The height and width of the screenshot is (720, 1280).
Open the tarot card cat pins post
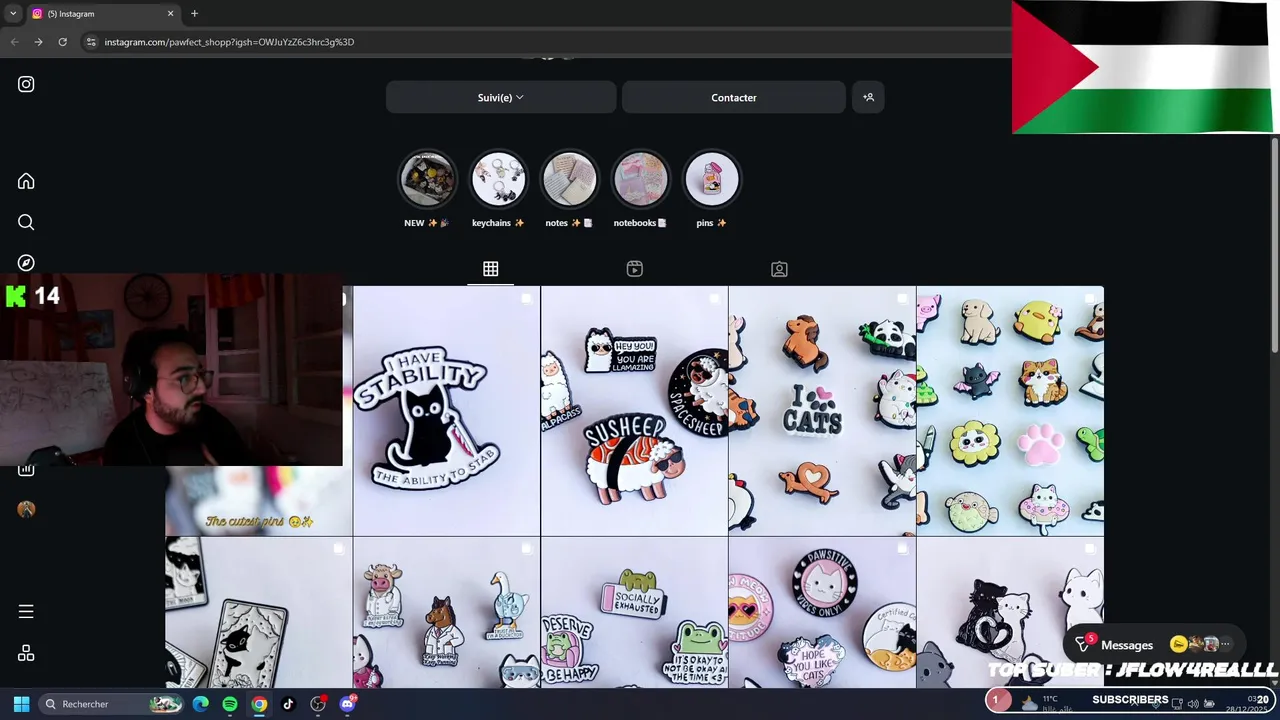pos(258,612)
